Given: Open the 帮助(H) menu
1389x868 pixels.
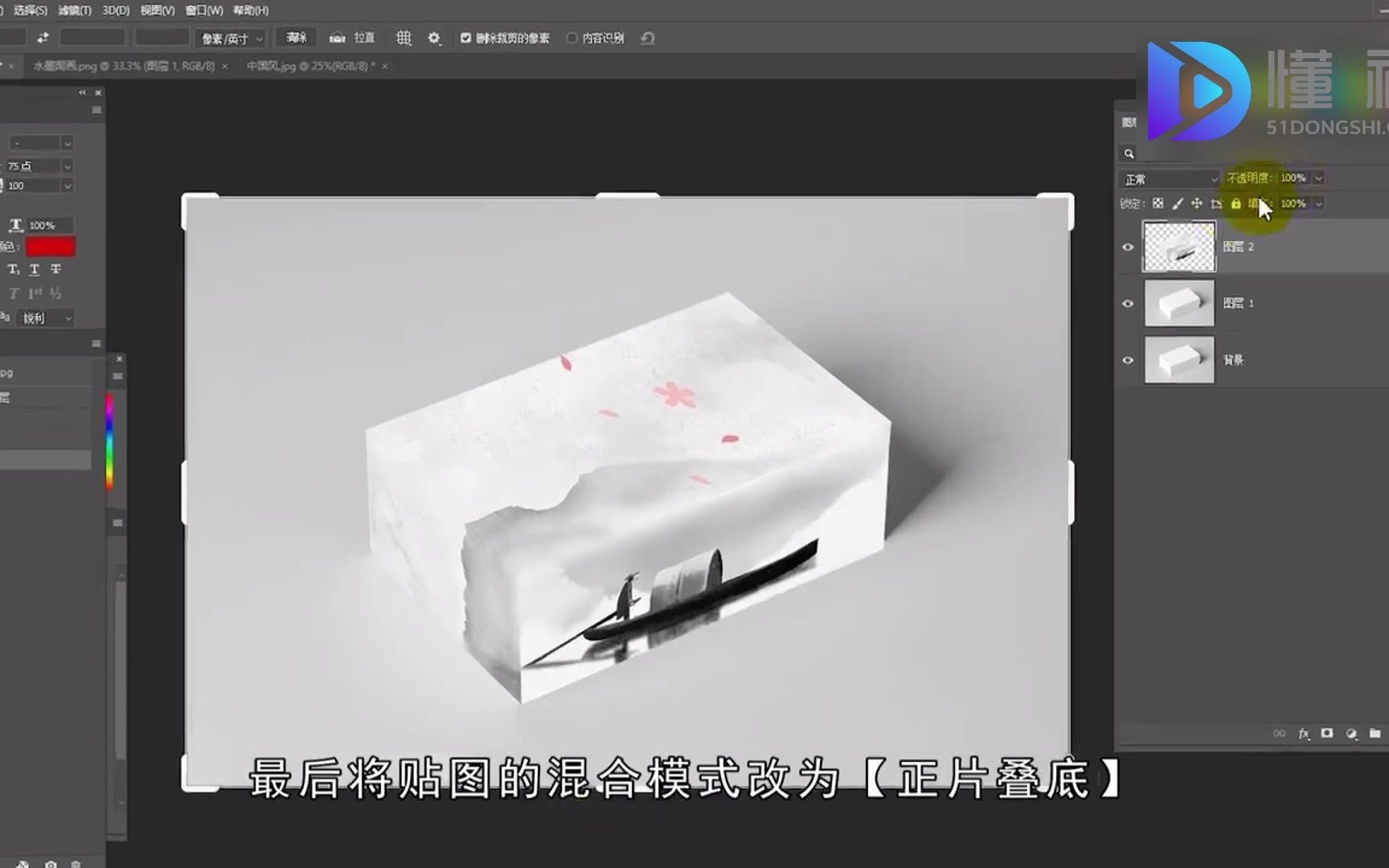Looking at the screenshot, I should (251, 10).
